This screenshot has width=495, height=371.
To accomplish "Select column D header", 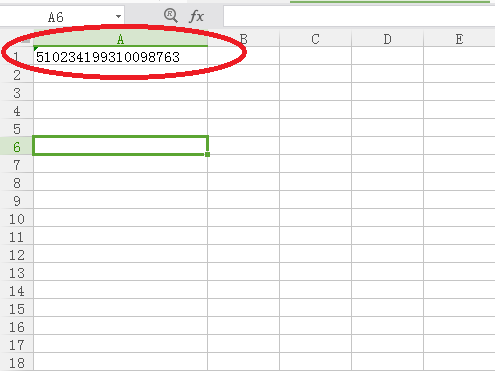I will point(387,39).
